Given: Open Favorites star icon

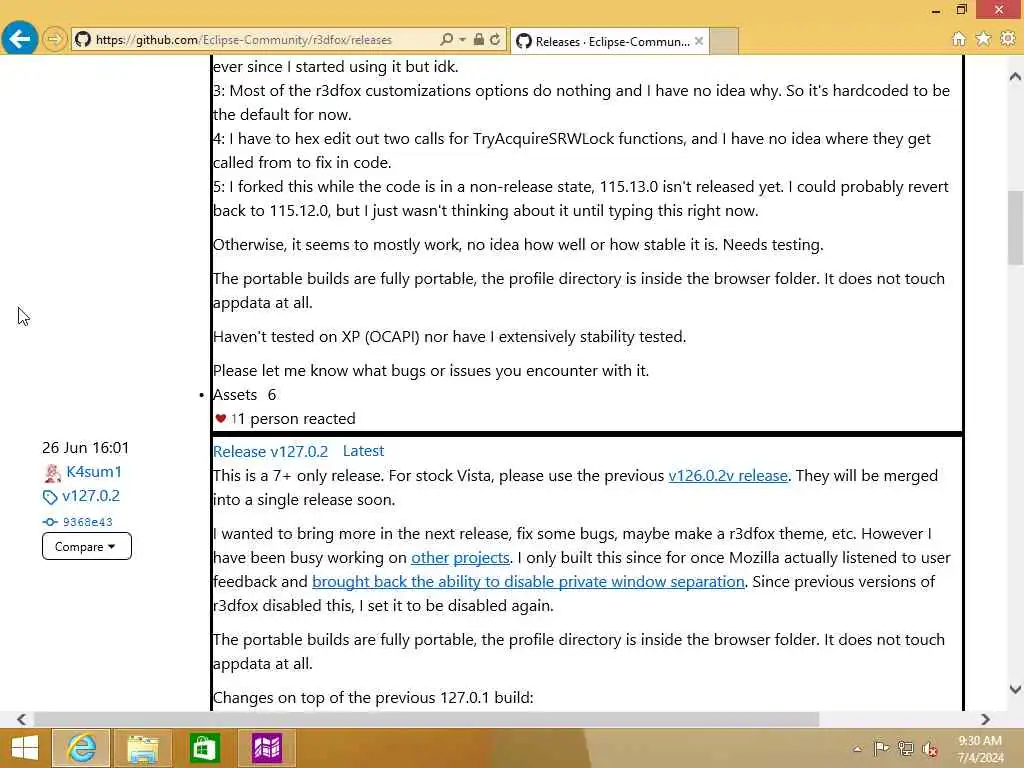Looking at the screenshot, I should point(983,39).
